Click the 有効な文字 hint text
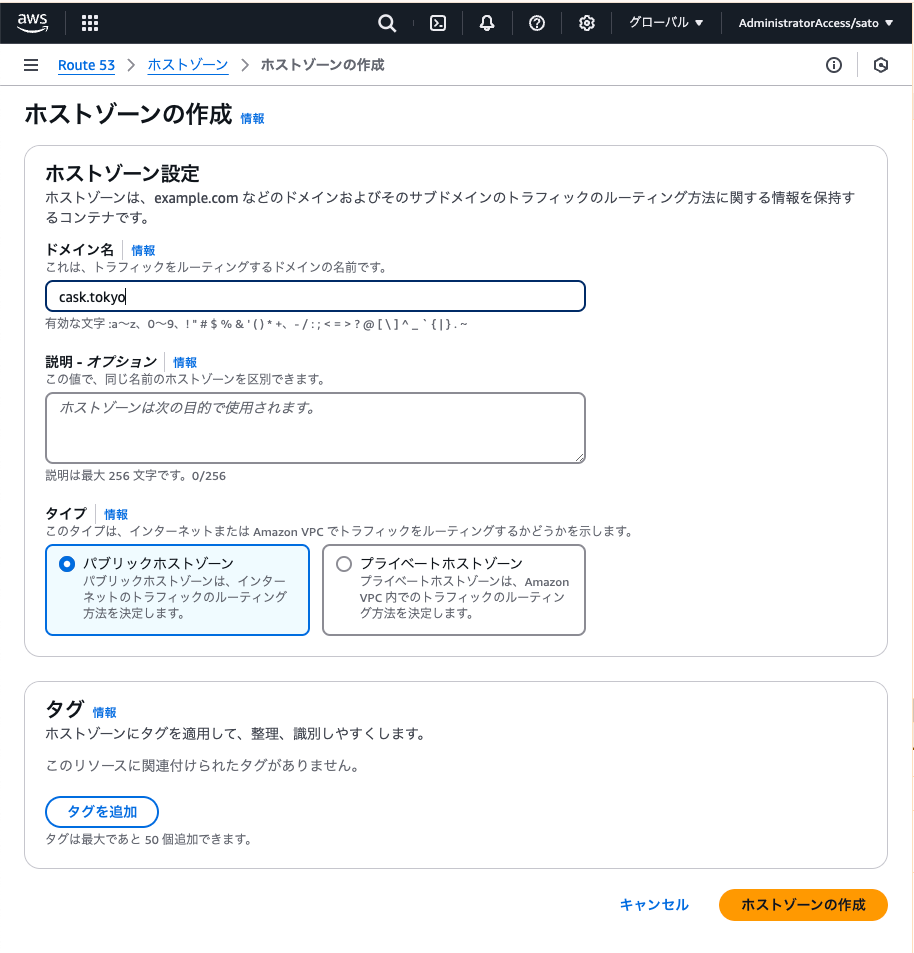This screenshot has height=953, width=914. pyautogui.click(x=256, y=324)
